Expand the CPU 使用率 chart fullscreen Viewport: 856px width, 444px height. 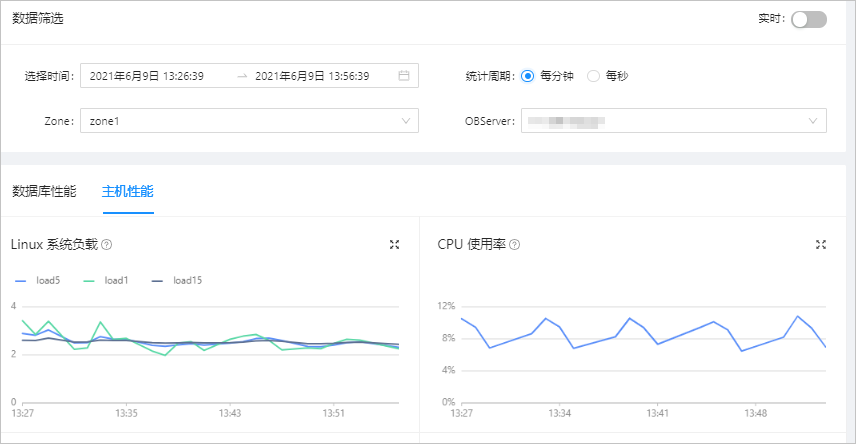click(821, 245)
